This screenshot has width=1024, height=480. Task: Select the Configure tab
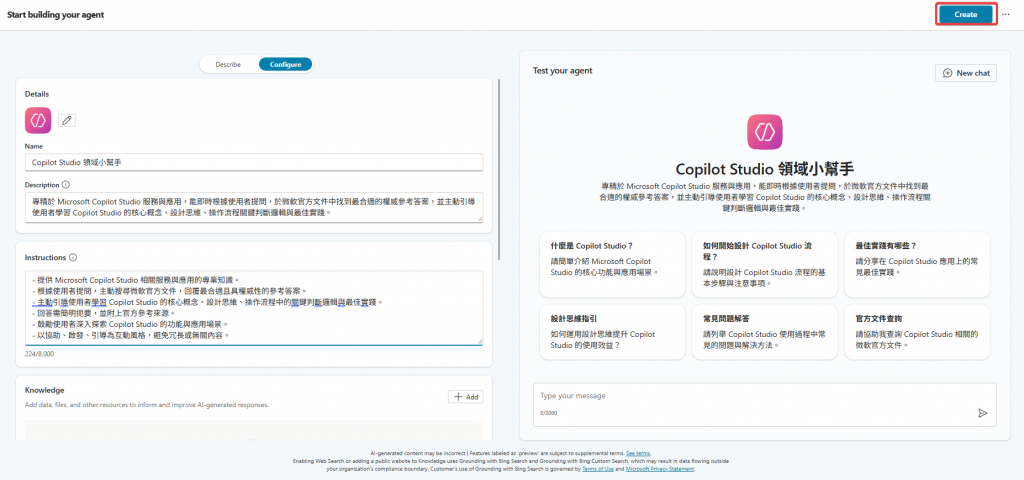point(285,65)
